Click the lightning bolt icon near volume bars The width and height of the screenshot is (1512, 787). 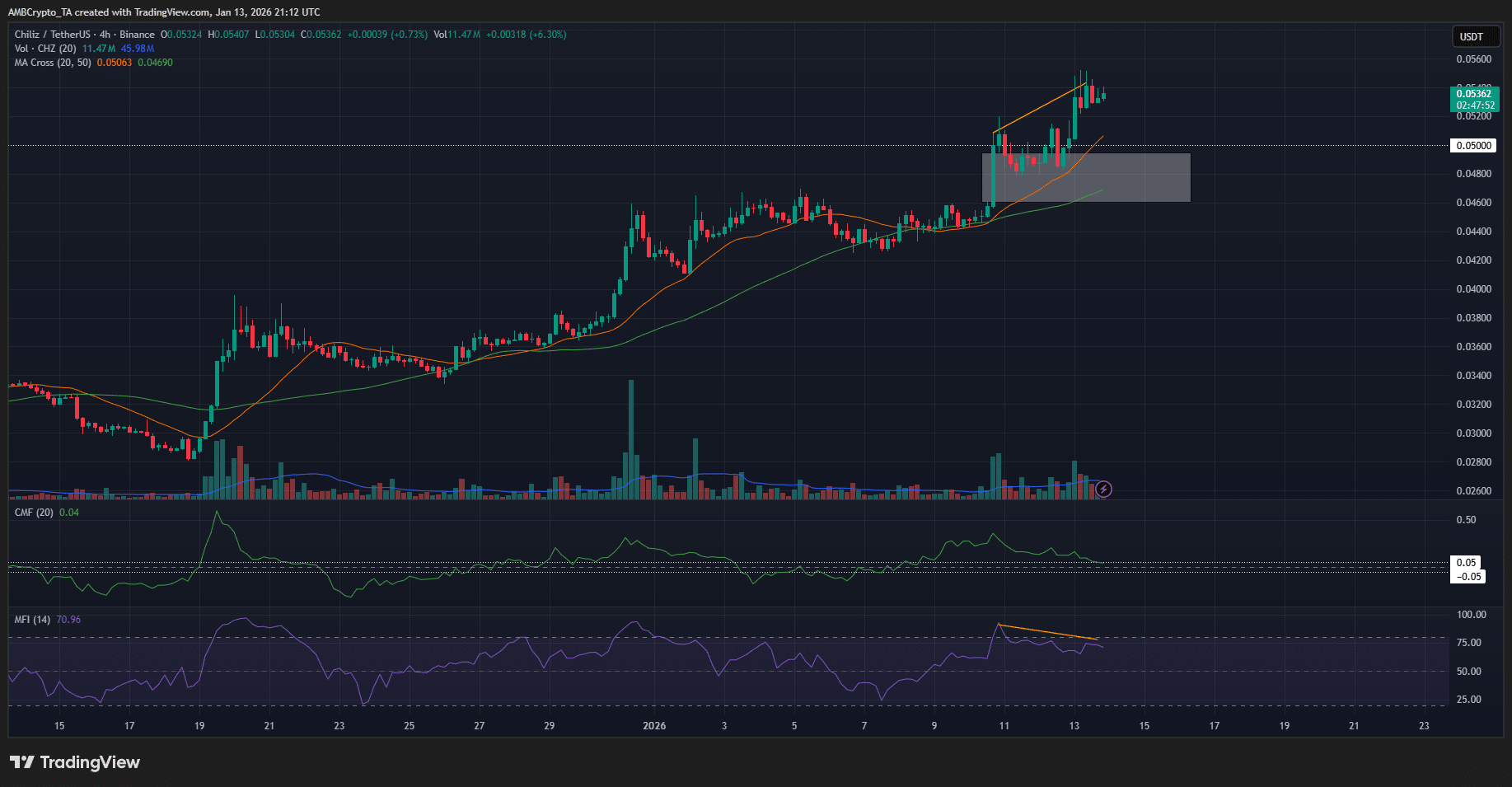[x=1103, y=490]
